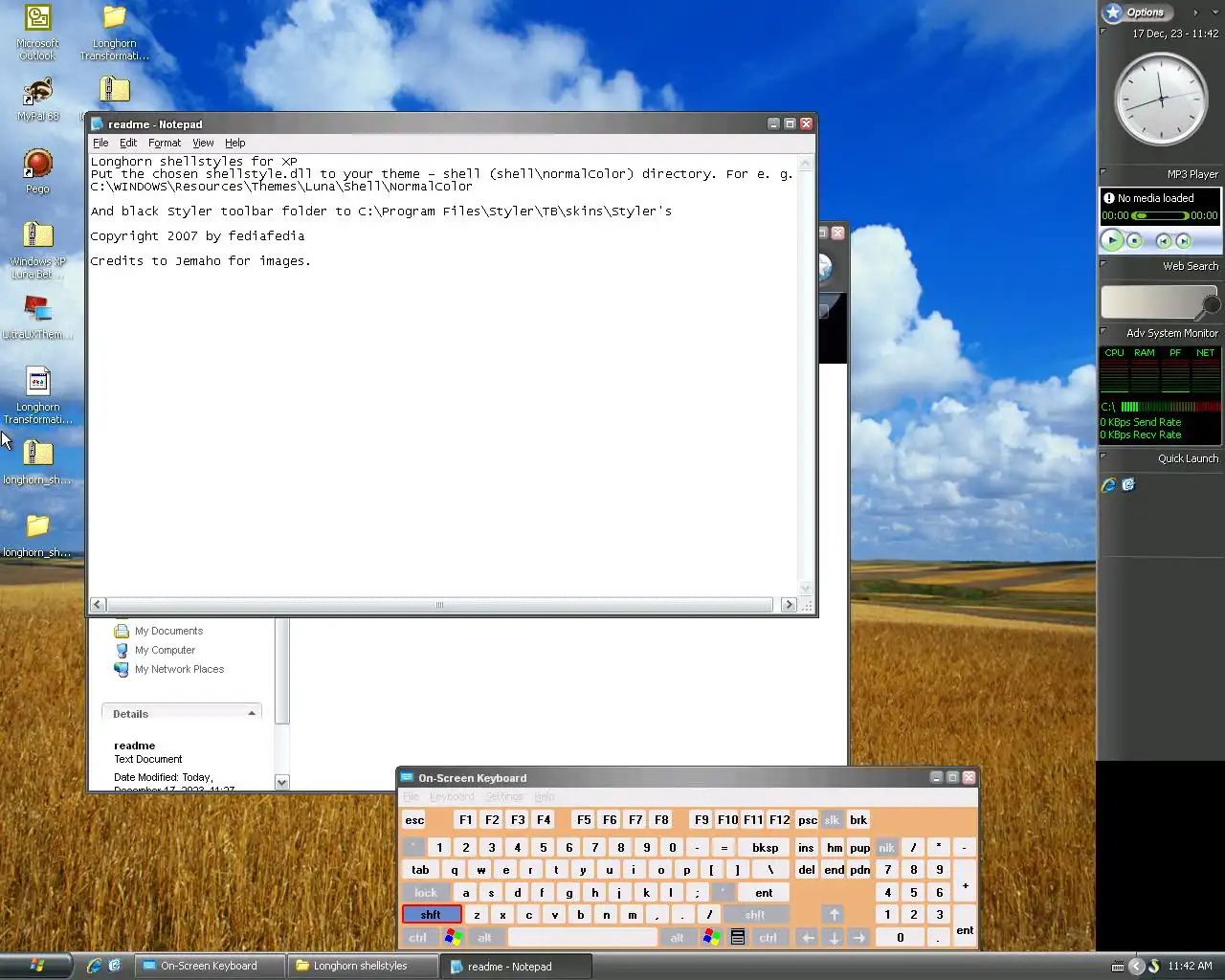Click the mail icon in taskbar quick launch
Image resolution: width=1225 pixels, height=980 pixels.
[115, 966]
